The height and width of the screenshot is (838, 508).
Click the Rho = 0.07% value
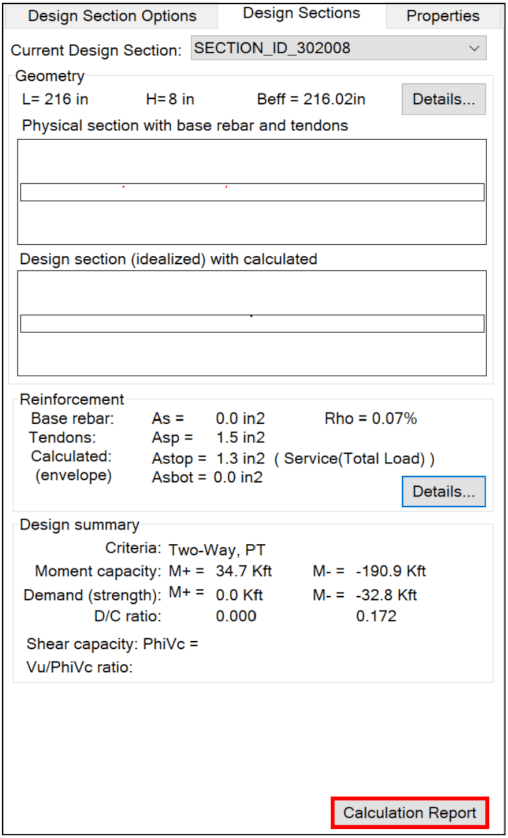coord(371,419)
